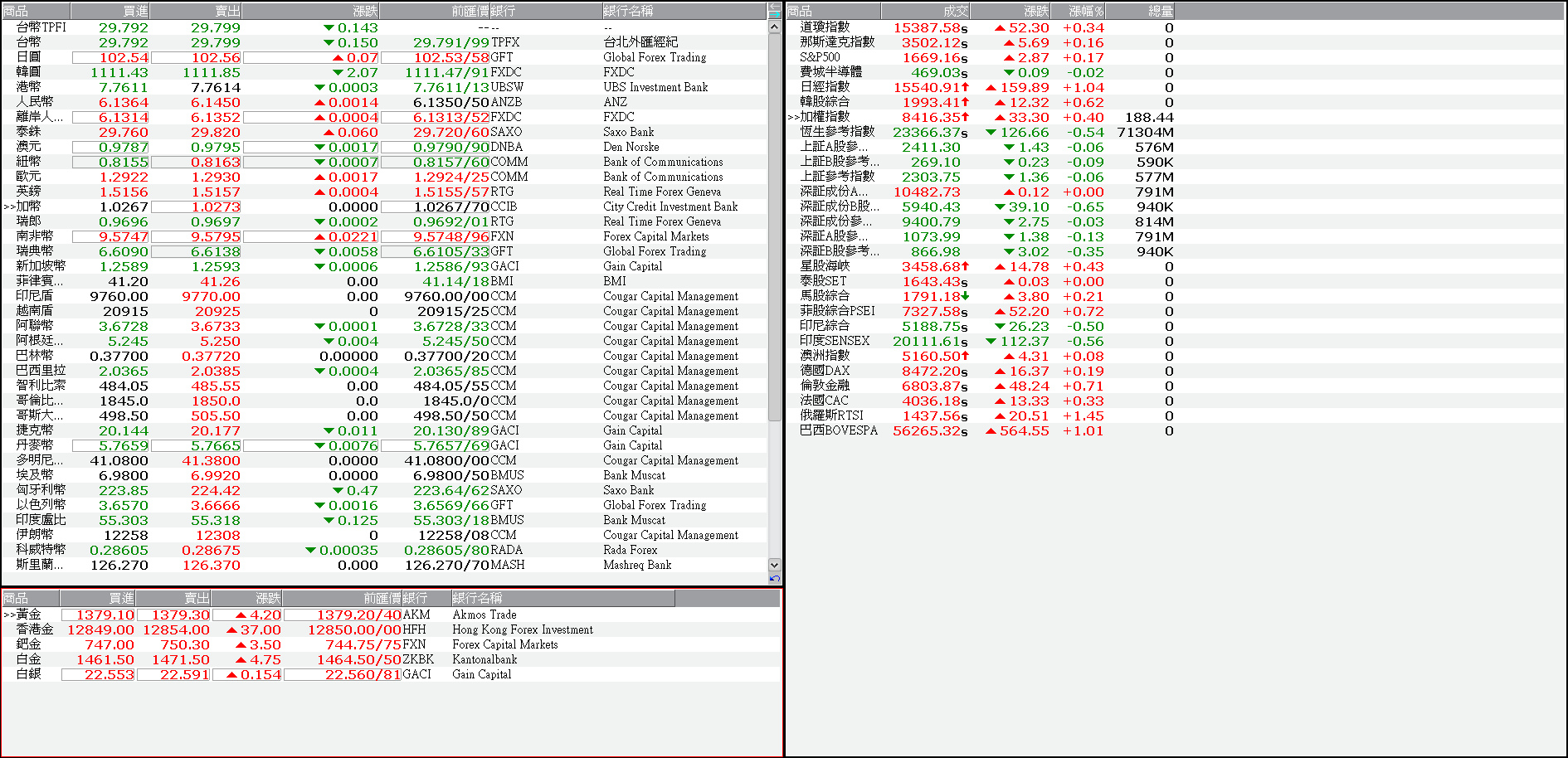The width and height of the screenshot is (1568, 758).
Task: Select the 紐幣 currency row
Action: tap(384, 162)
